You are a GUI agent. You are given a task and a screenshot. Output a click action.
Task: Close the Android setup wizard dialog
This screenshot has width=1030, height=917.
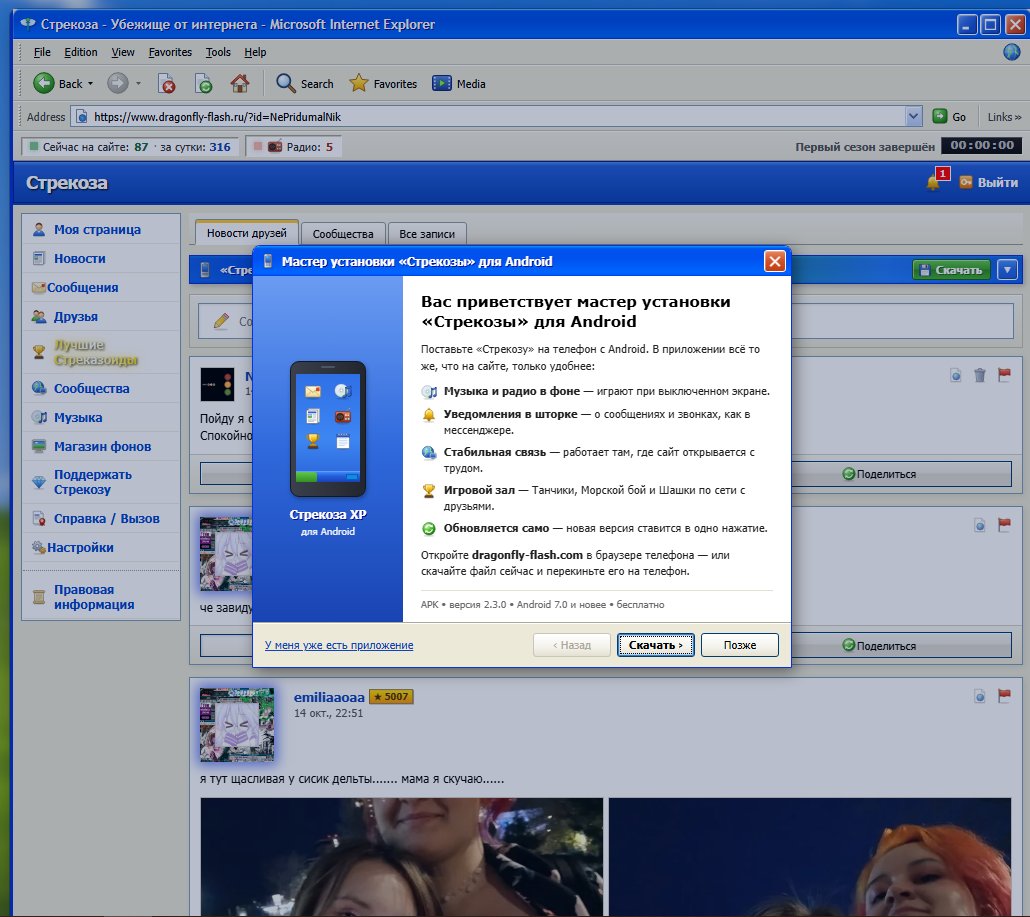775,261
